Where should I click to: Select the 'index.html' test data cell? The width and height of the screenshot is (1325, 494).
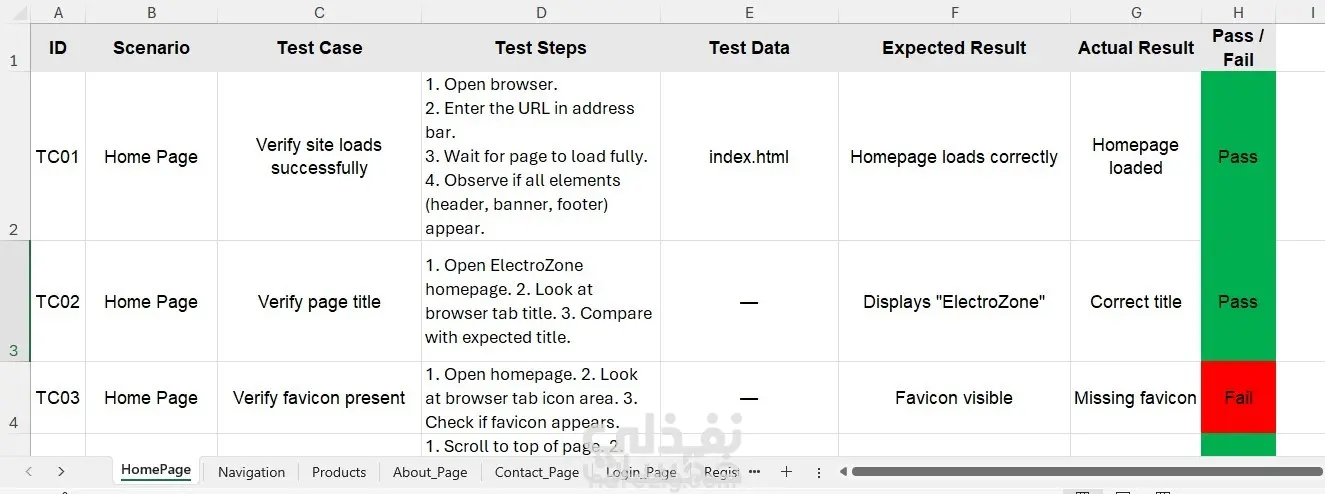[x=749, y=157]
